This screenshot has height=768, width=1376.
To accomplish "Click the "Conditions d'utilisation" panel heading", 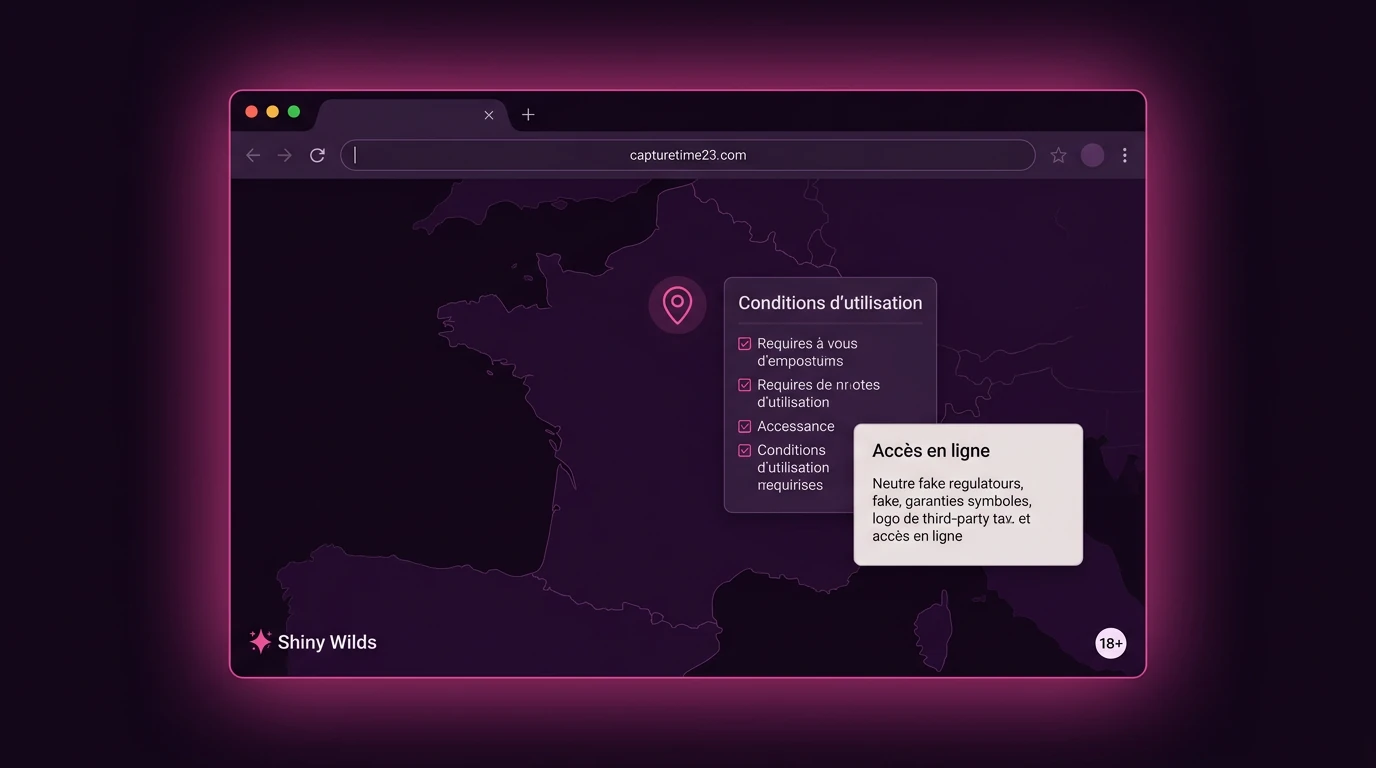I will point(830,303).
